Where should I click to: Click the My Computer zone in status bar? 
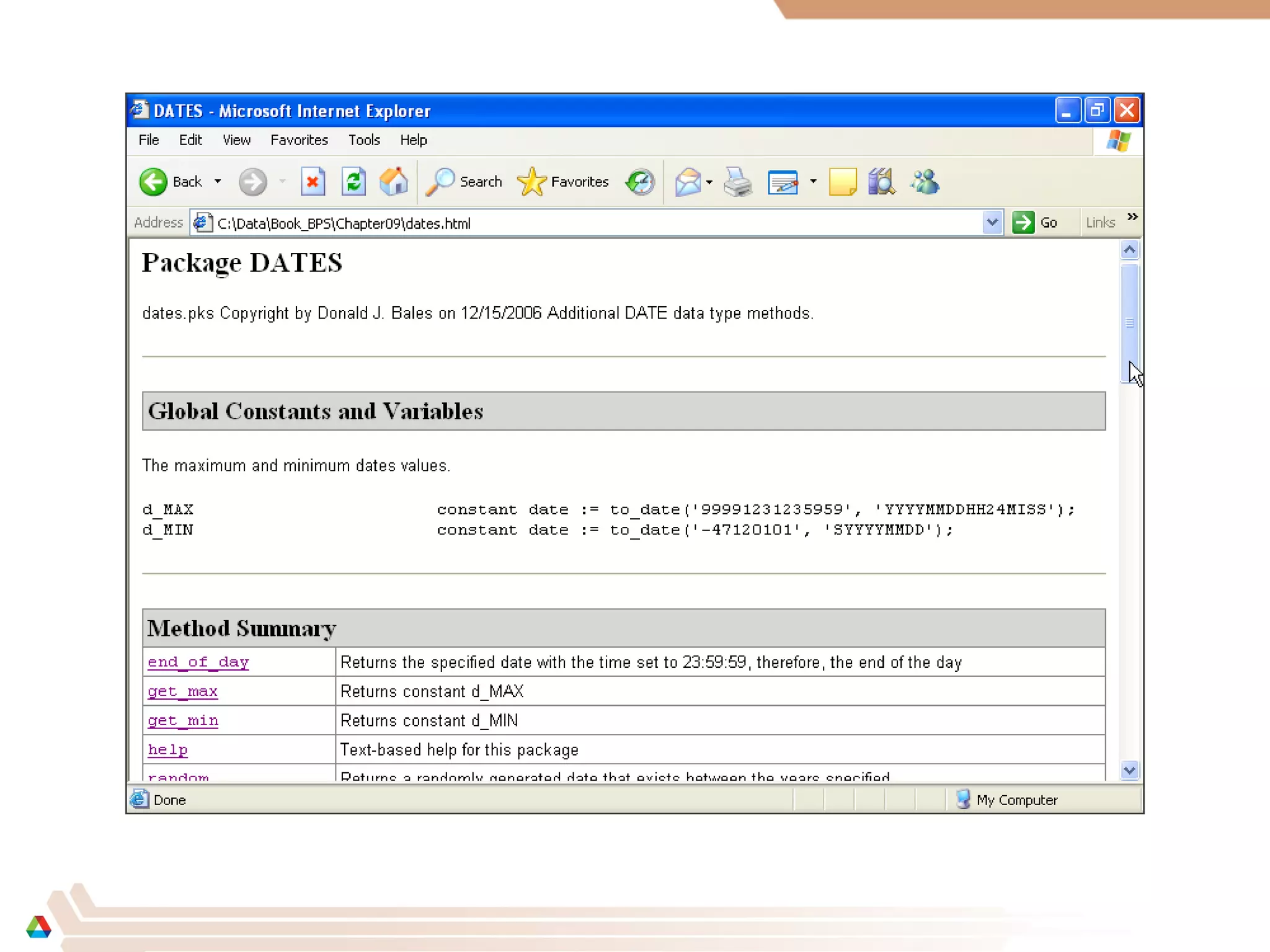[1006, 800]
